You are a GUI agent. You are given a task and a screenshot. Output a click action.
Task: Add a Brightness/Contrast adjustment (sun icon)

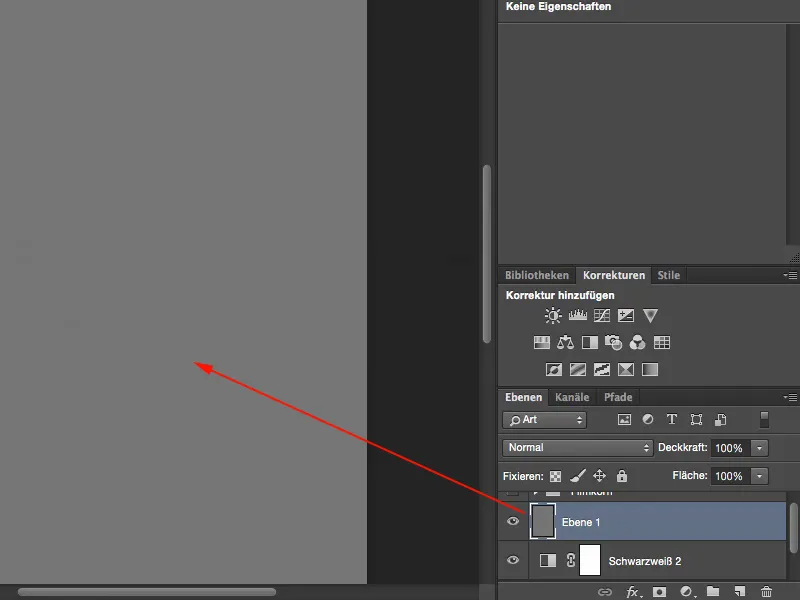click(x=553, y=316)
